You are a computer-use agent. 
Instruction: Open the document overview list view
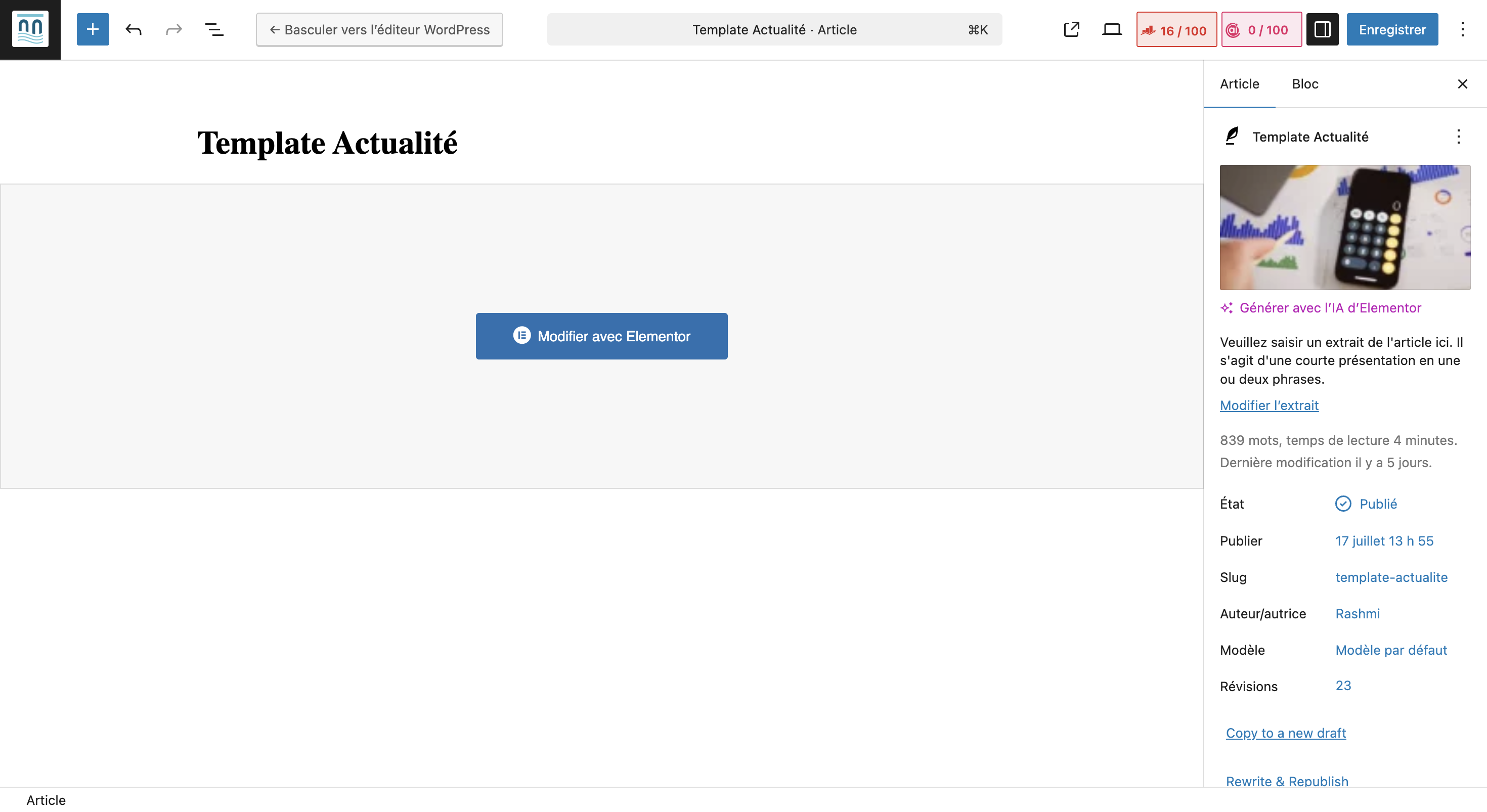[214, 29]
